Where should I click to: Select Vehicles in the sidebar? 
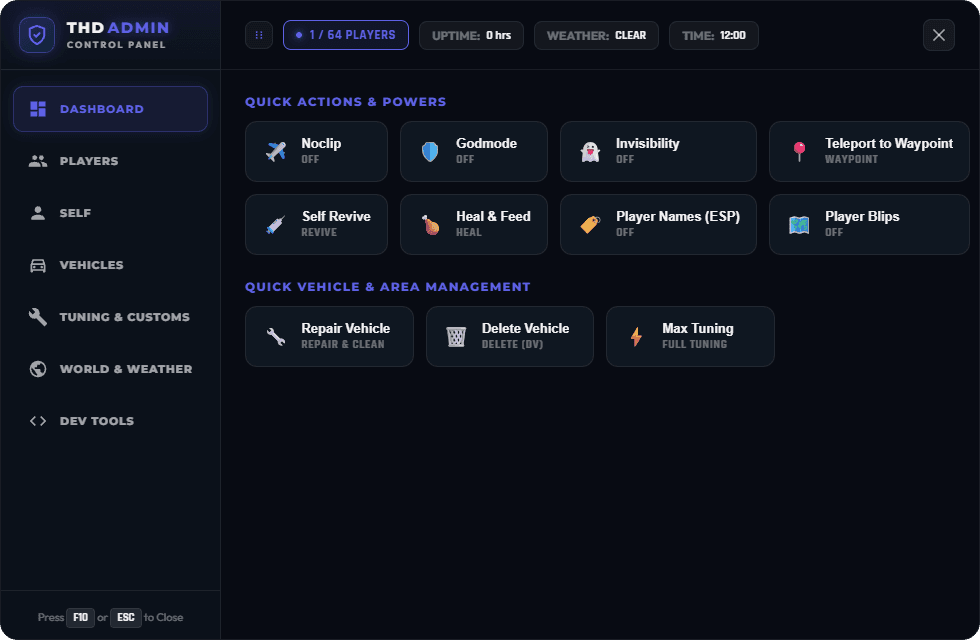111,266
